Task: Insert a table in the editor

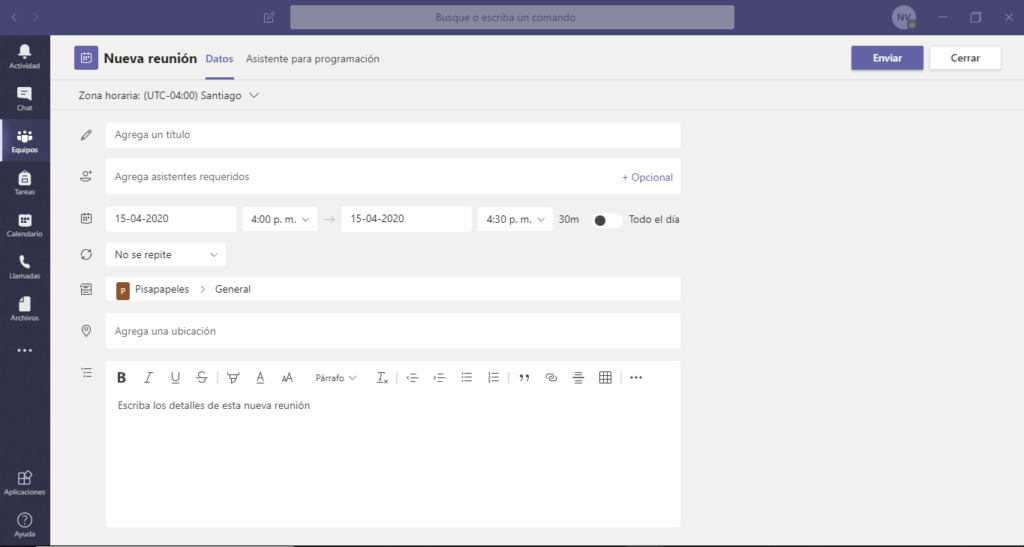Action: pyautogui.click(x=605, y=378)
